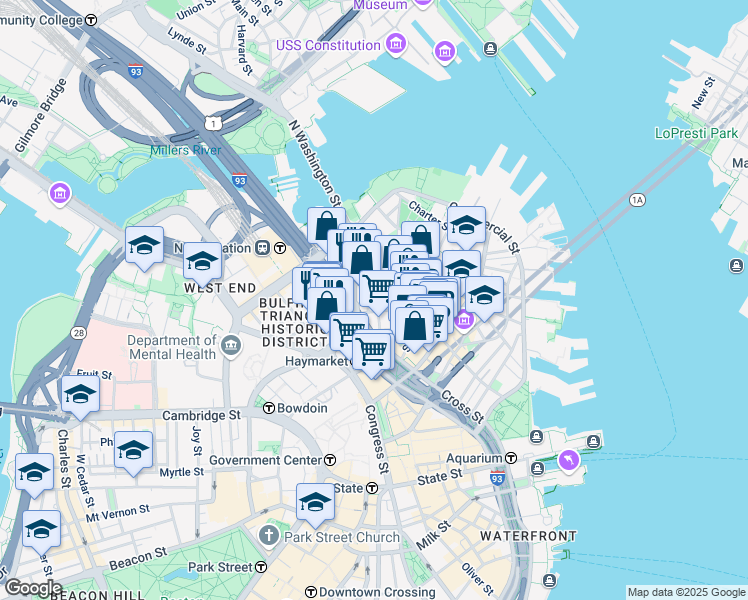Click the US Route 1 shield
This screenshot has height=600, width=748.
(213, 124)
